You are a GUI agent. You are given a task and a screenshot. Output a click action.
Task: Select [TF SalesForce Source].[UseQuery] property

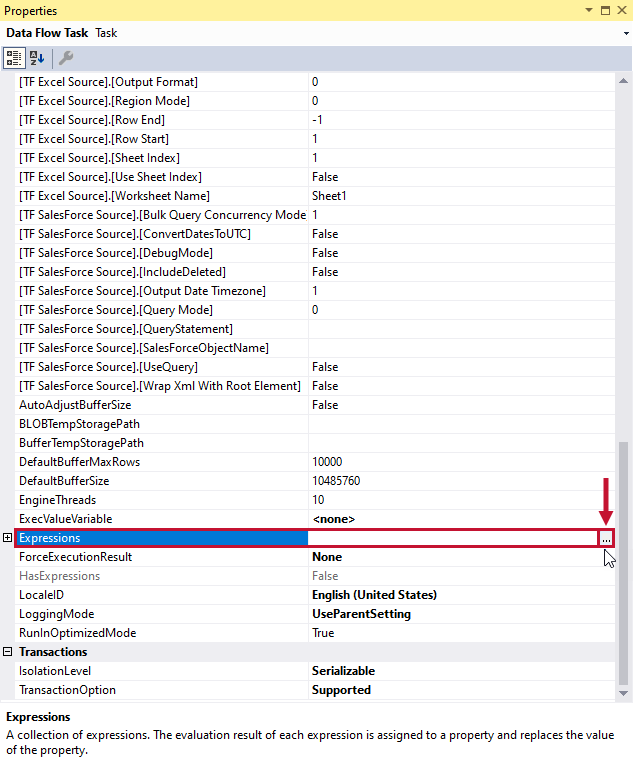click(108, 367)
